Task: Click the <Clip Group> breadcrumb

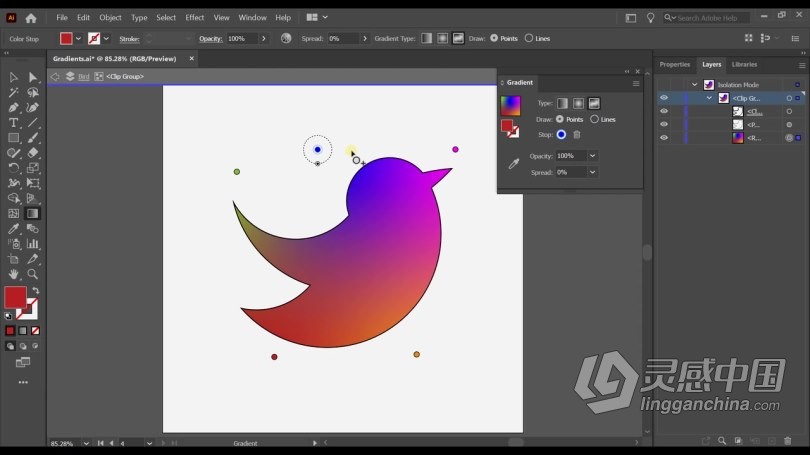Action: pyautogui.click(x=125, y=76)
